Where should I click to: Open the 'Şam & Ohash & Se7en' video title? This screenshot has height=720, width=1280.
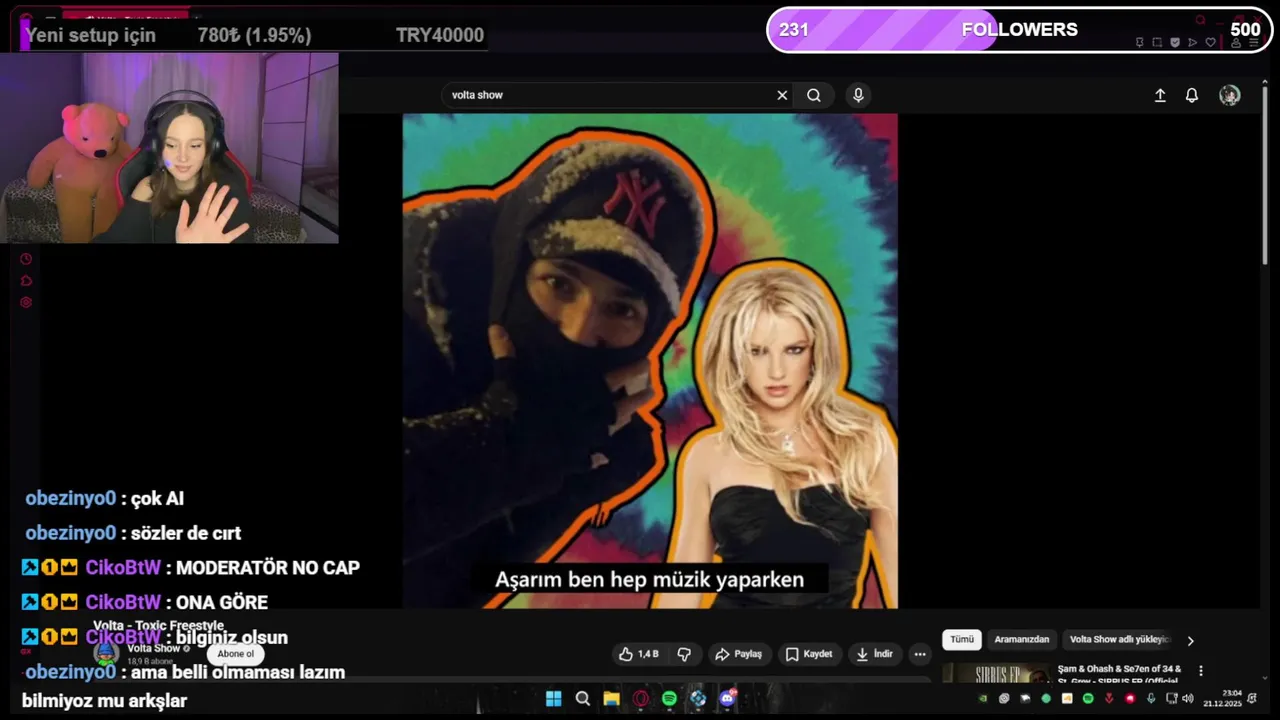point(1119,673)
